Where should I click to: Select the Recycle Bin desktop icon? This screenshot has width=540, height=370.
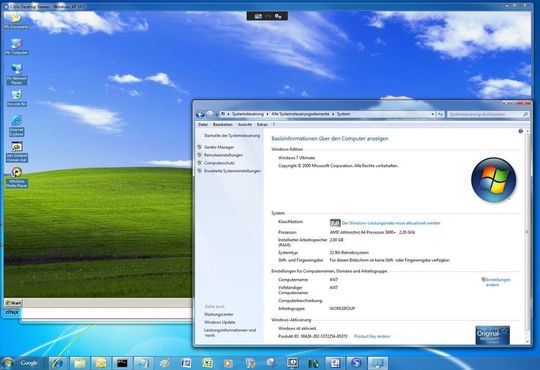[x=16, y=98]
